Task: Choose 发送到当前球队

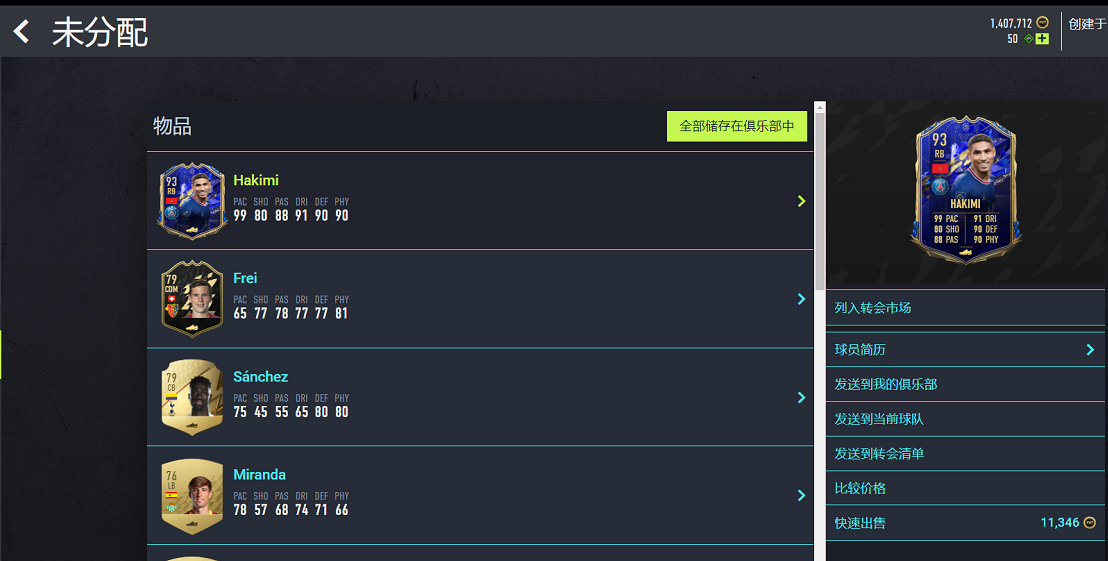Action: (965, 419)
